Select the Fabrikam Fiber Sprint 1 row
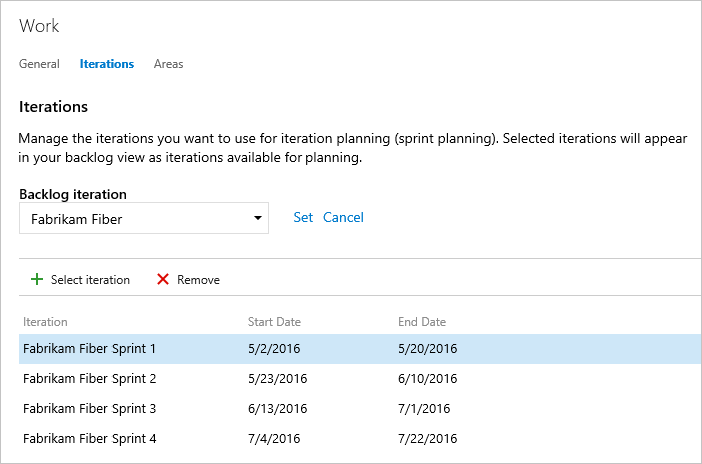 pos(360,348)
